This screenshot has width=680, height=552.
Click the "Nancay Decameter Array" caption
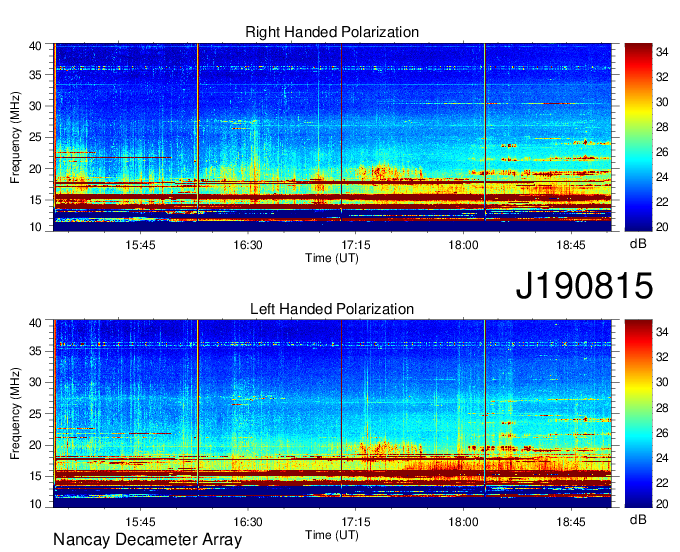coord(147,540)
